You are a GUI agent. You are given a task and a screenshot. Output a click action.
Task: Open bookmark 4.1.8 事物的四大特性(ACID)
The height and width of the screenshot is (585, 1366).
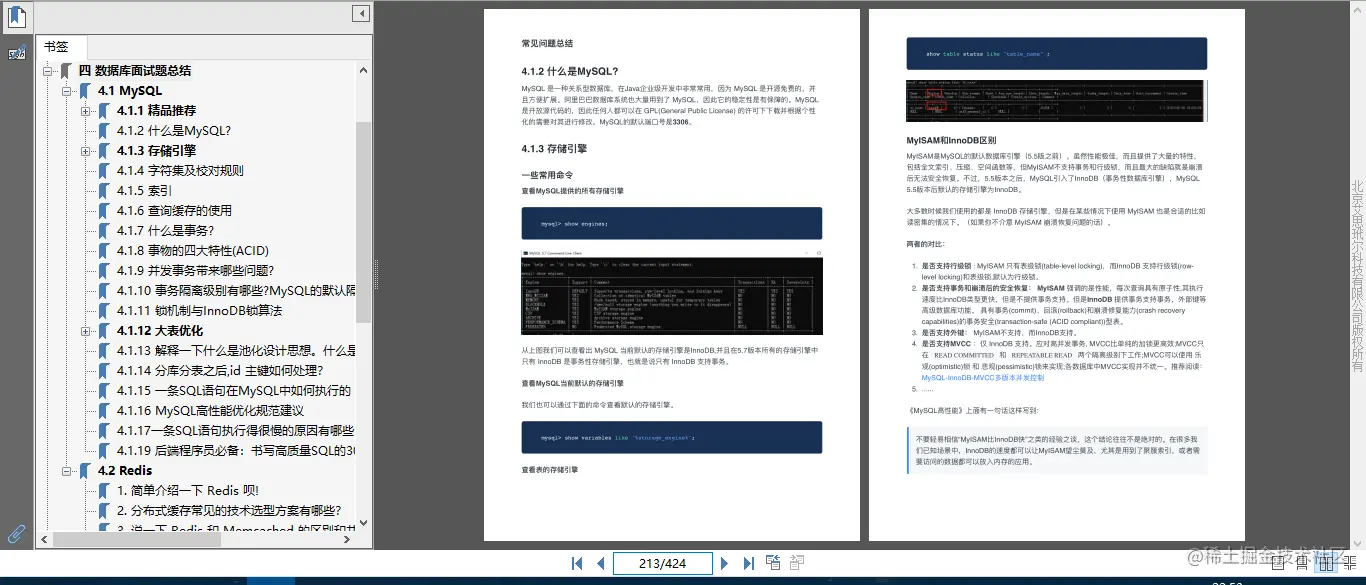[192, 251]
